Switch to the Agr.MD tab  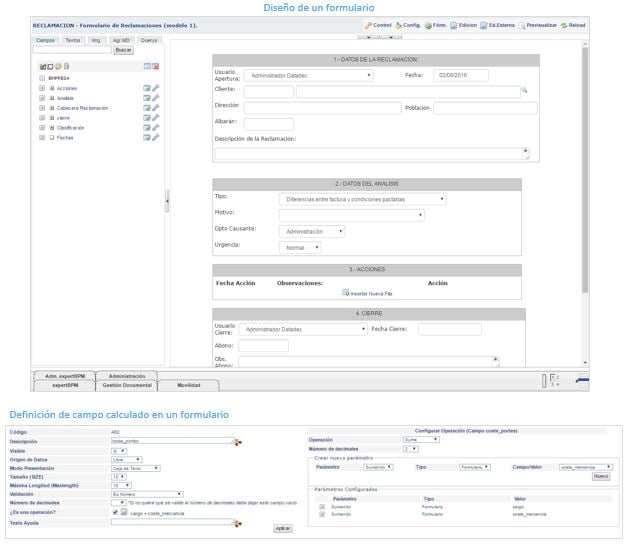[121, 40]
